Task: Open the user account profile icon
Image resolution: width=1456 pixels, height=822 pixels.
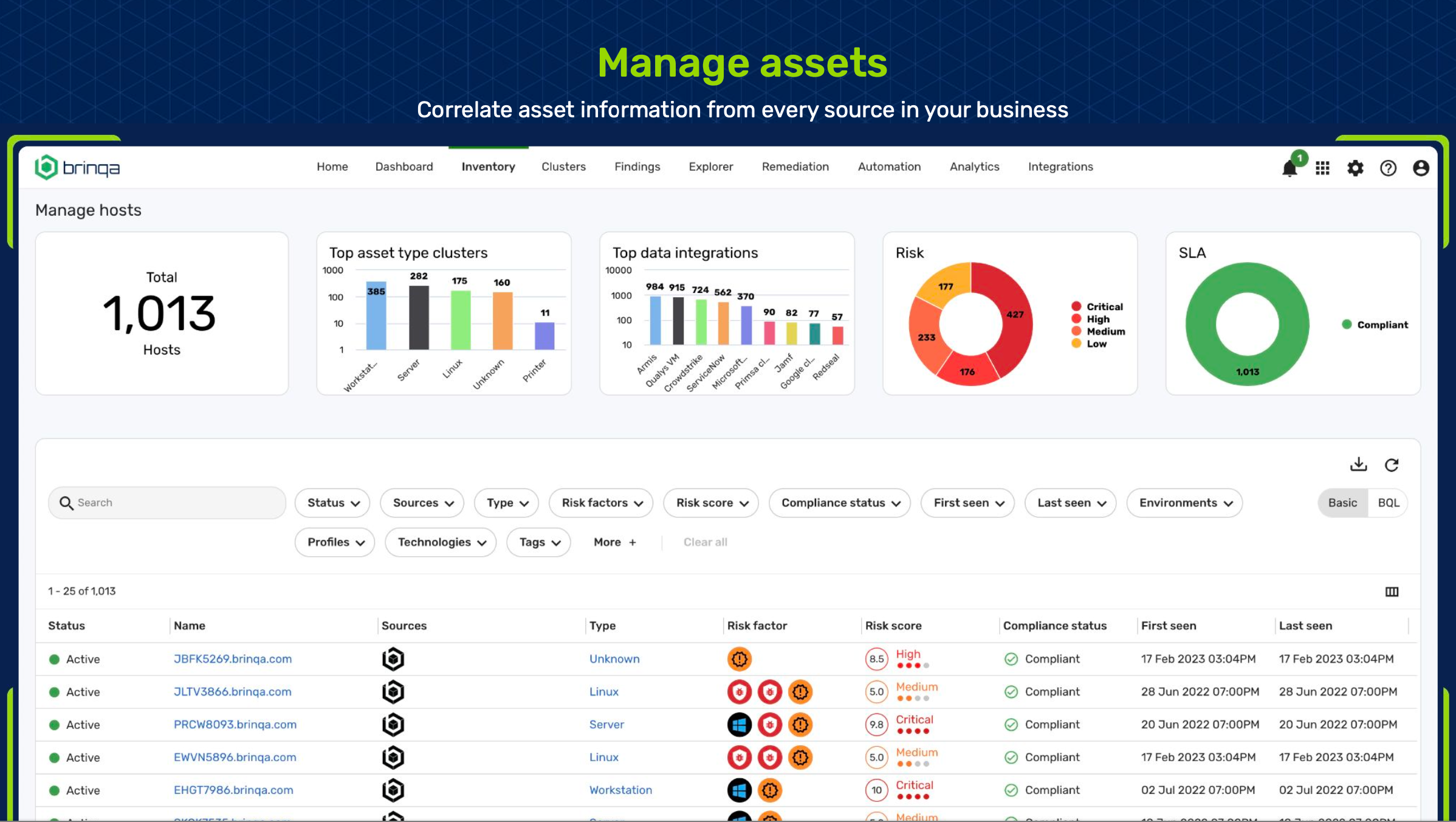Action: tap(1421, 168)
